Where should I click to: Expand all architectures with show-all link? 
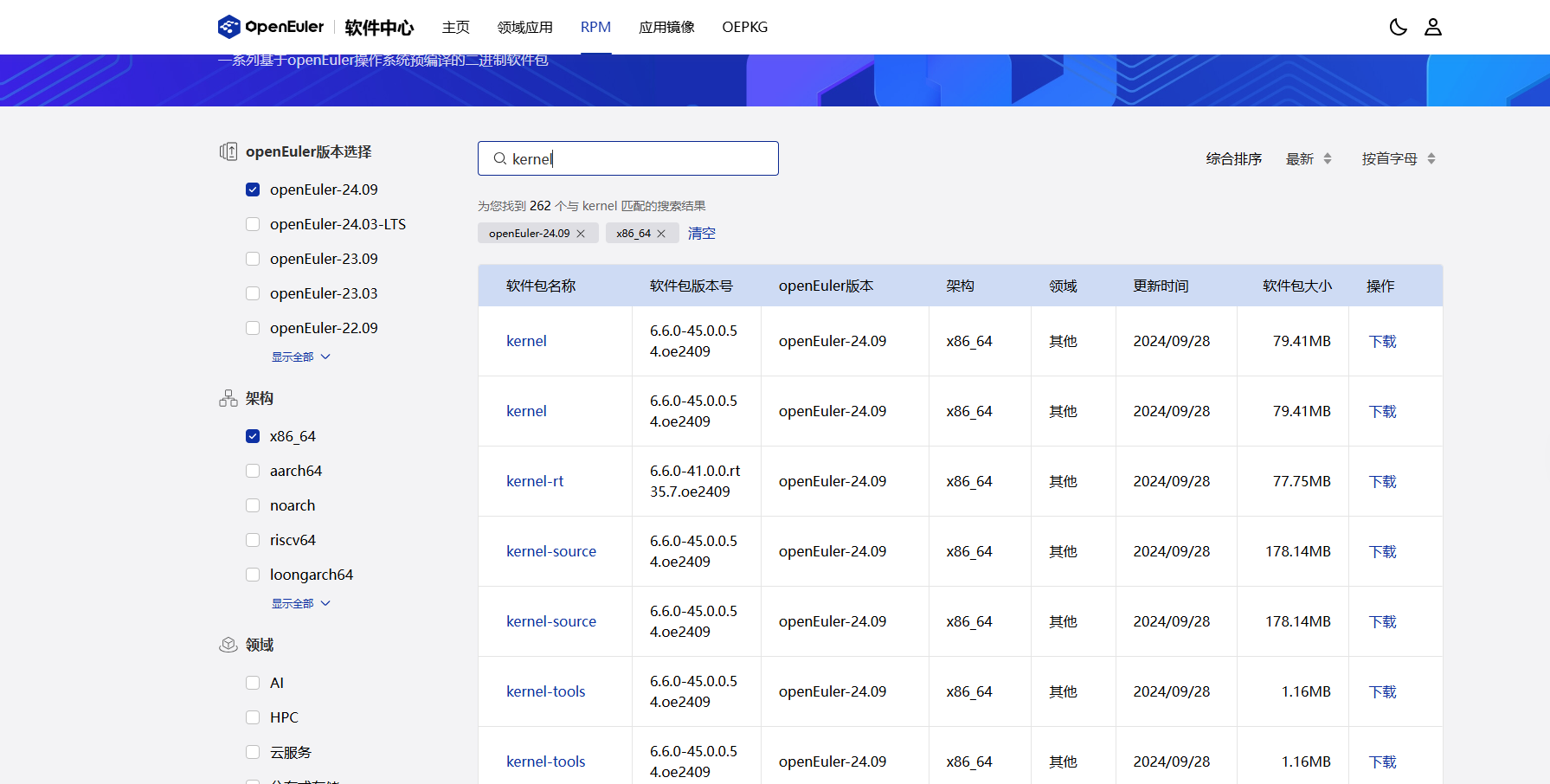tap(300, 603)
